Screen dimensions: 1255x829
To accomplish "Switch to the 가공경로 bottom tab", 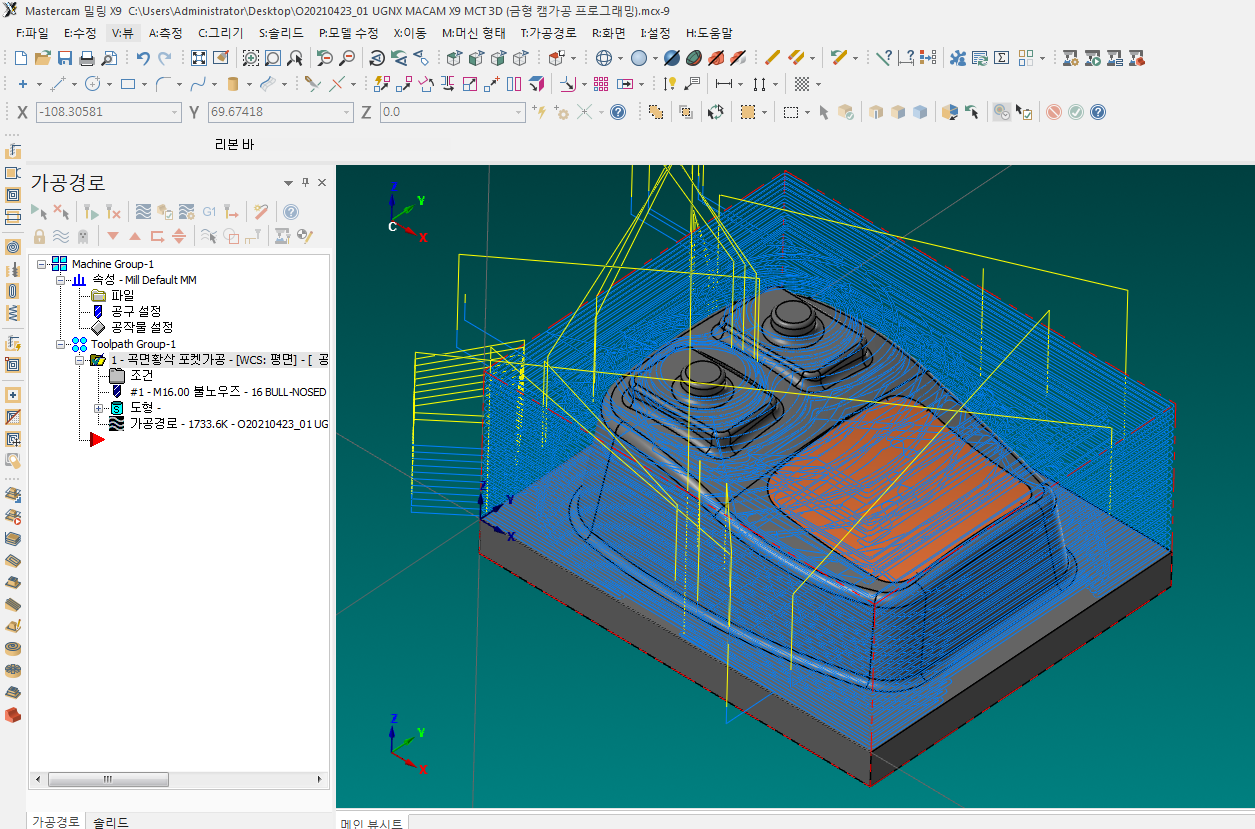I will (x=56, y=821).
